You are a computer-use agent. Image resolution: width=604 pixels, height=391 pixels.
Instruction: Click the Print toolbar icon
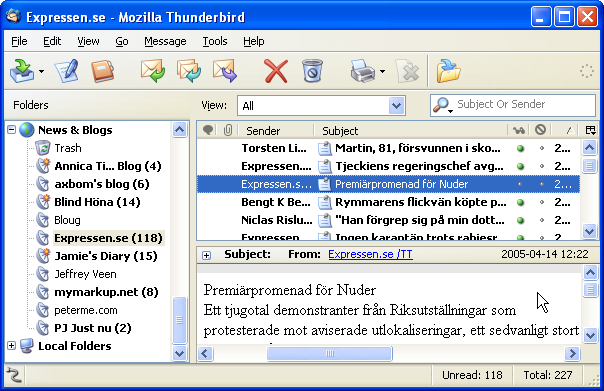[362, 71]
